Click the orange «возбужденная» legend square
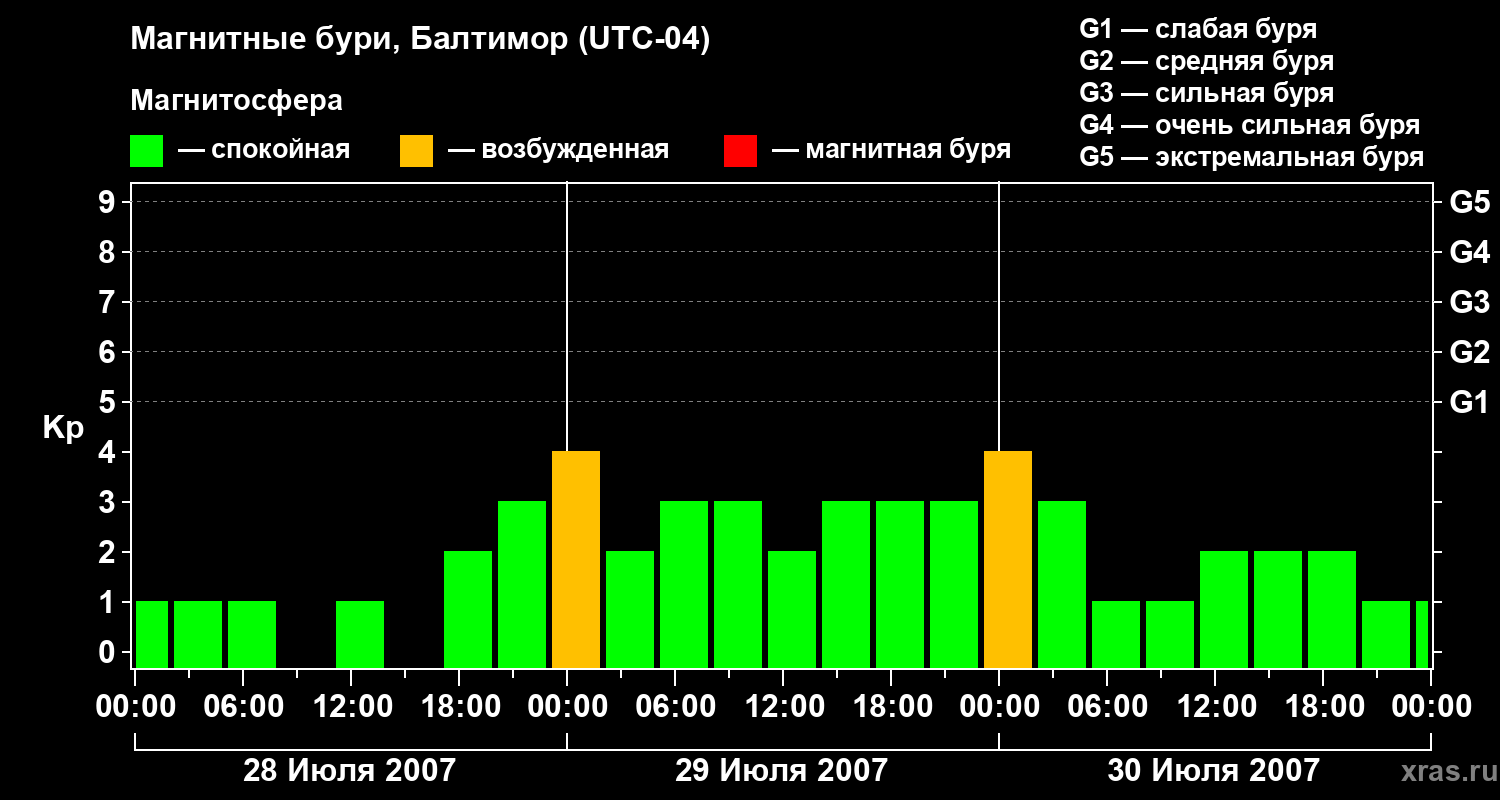The width and height of the screenshot is (1500, 800). tap(416, 151)
